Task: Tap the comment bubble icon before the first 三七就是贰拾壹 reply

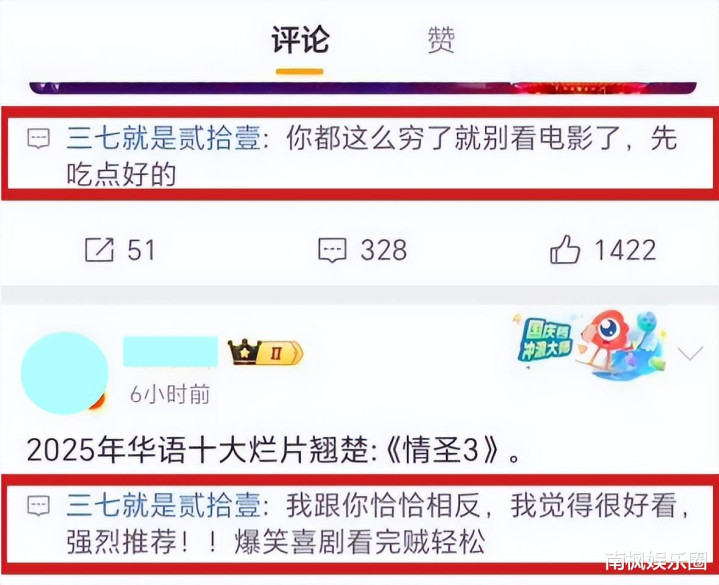Action: click(39, 138)
